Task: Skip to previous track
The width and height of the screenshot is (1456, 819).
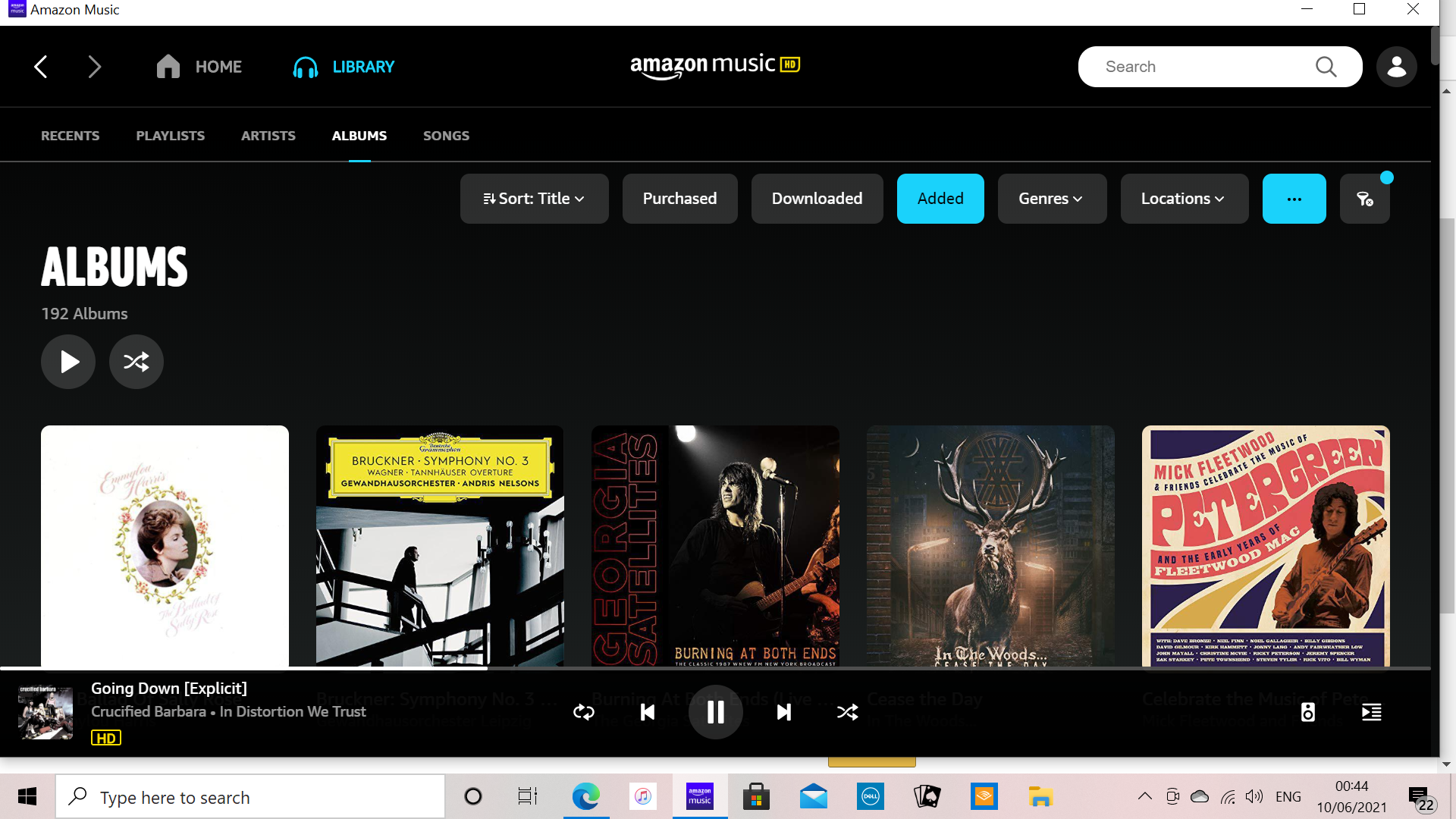Action: (x=648, y=712)
